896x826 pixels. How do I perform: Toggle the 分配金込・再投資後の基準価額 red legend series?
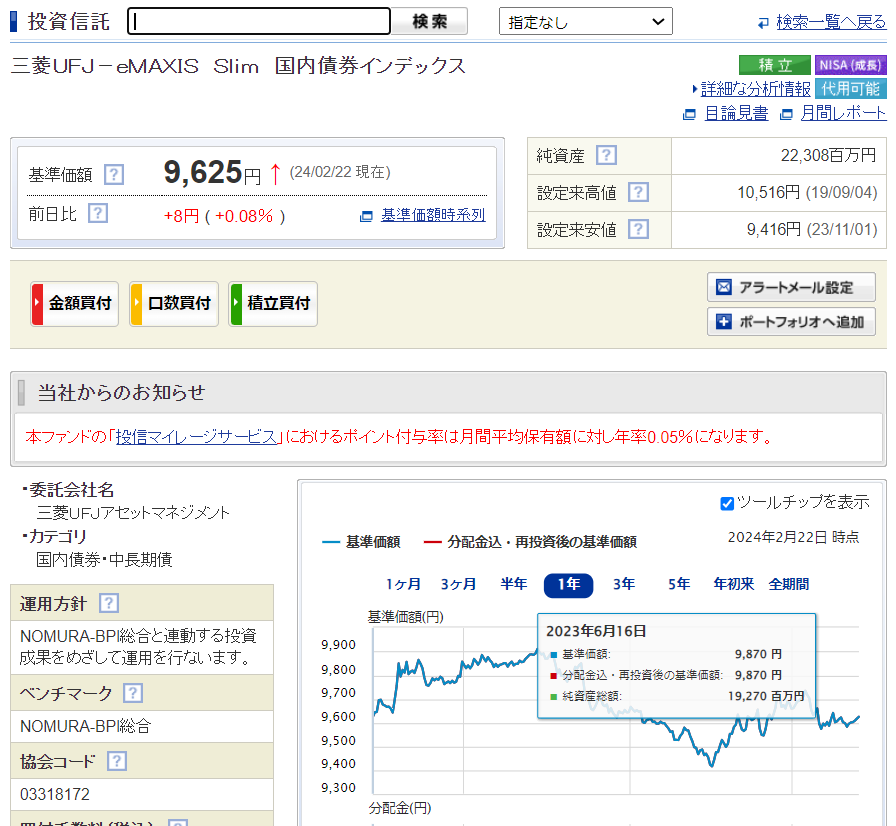point(530,542)
